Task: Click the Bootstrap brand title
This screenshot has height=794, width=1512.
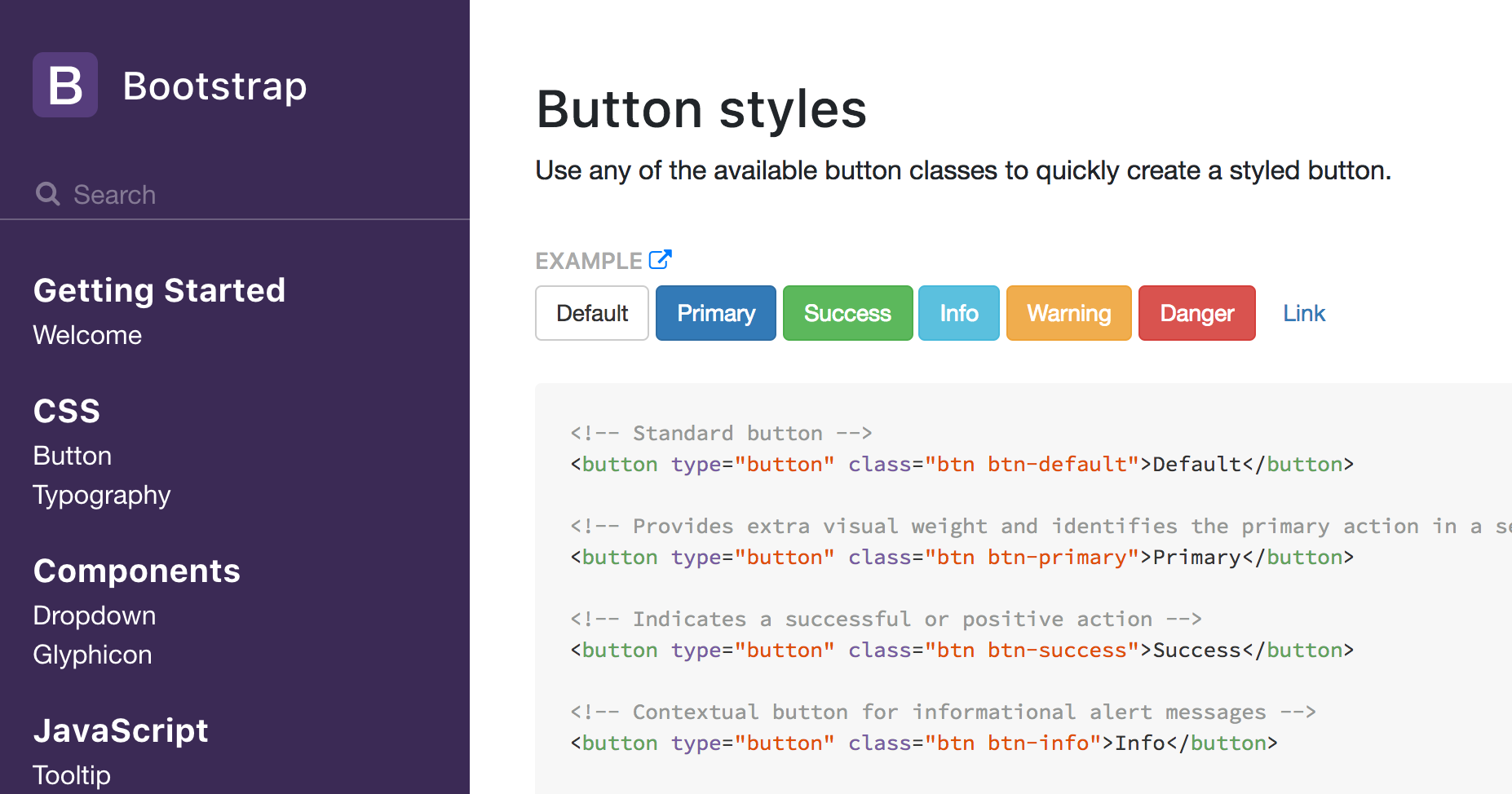Action: (214, 86)
